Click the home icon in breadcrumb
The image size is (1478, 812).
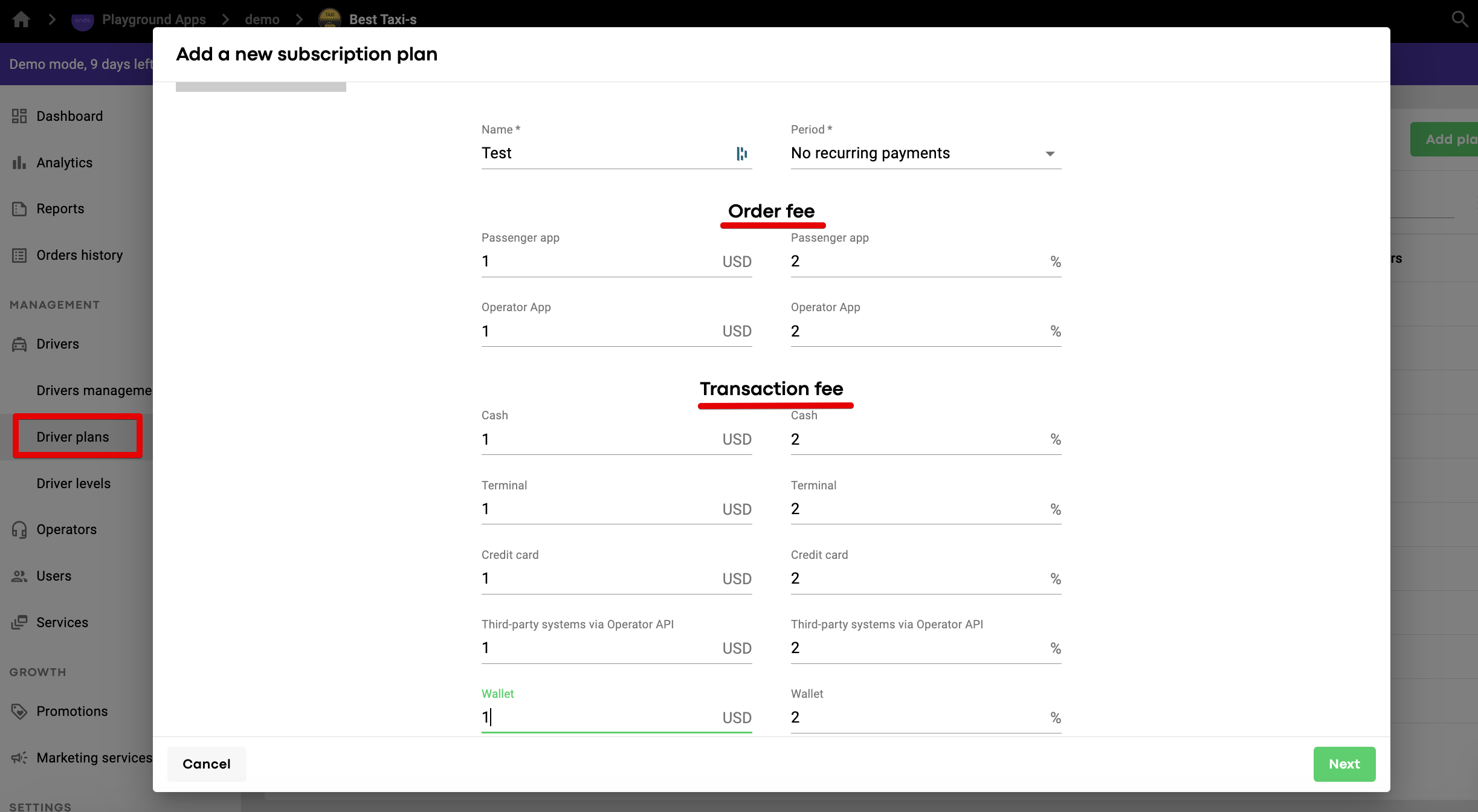coord(21,19)
